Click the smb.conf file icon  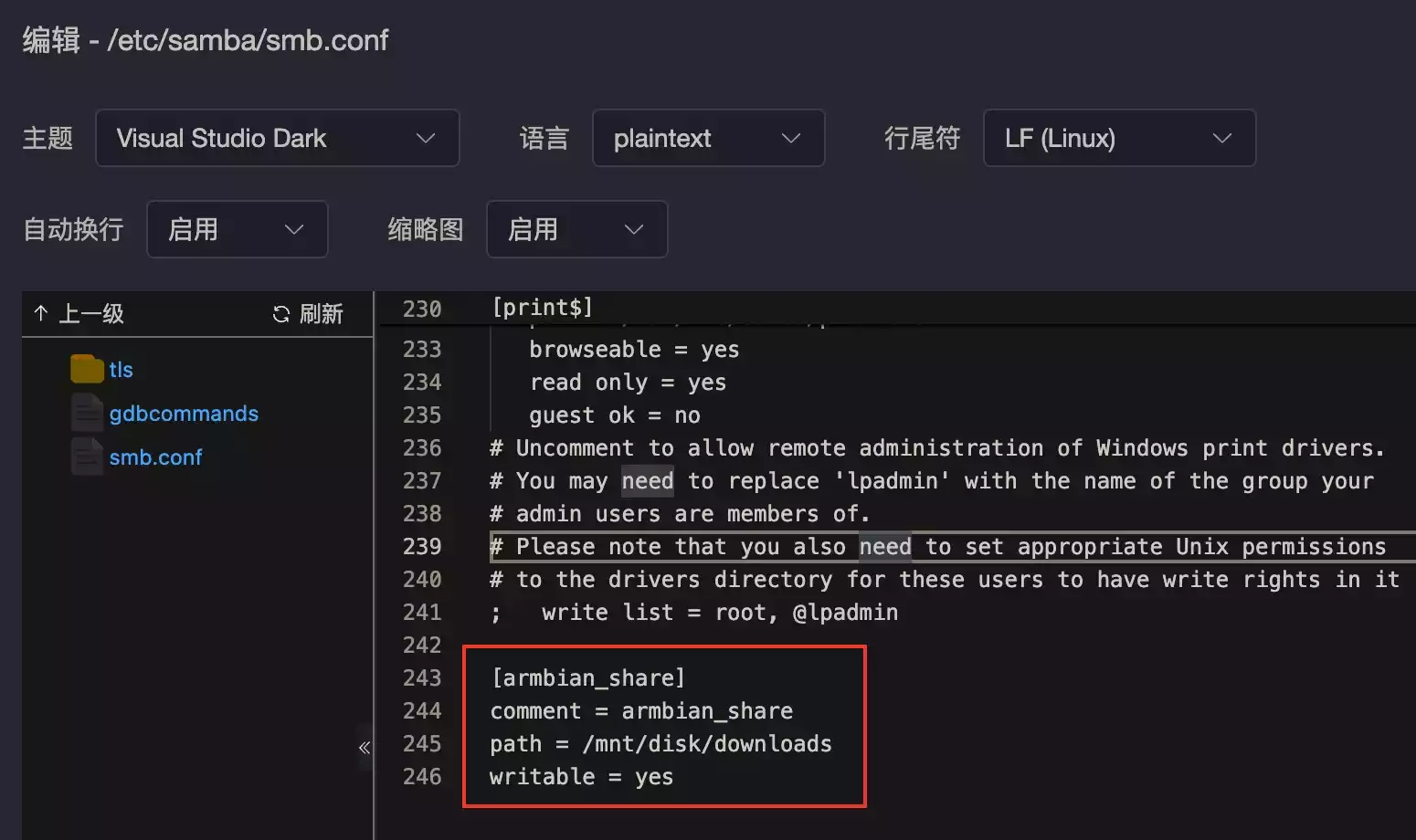tap(87, 457)
